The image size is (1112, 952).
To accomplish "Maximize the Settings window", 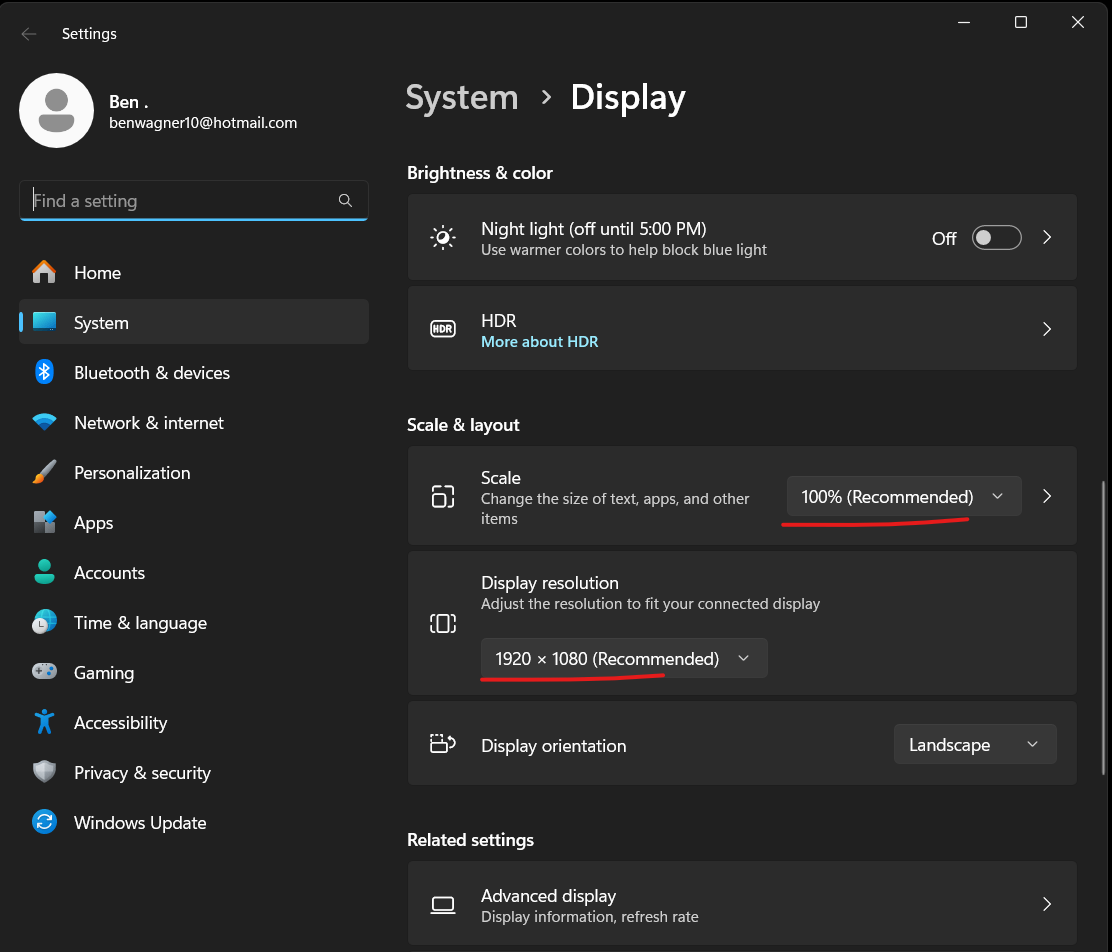I will tap(1021, 22).
